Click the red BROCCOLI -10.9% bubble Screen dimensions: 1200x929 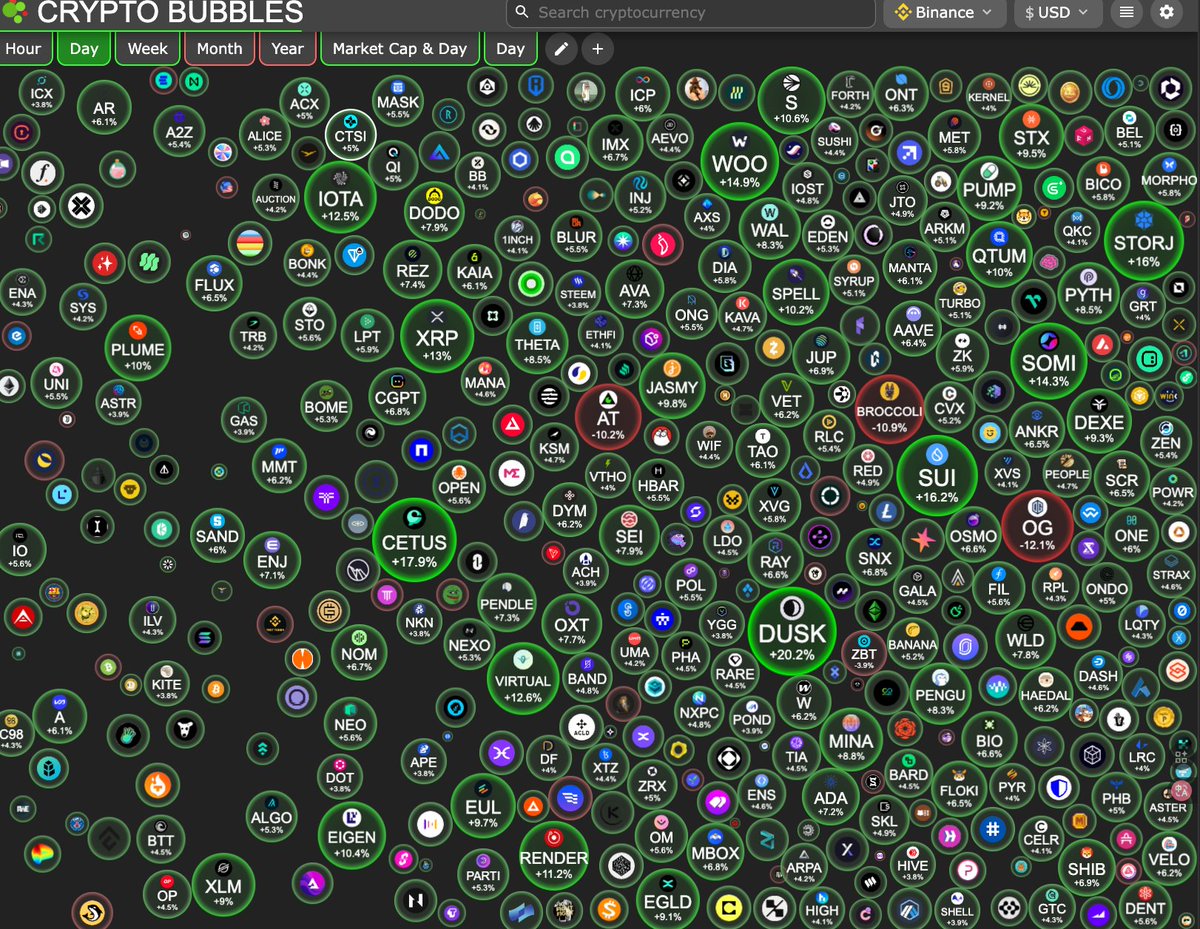[889, 410]
